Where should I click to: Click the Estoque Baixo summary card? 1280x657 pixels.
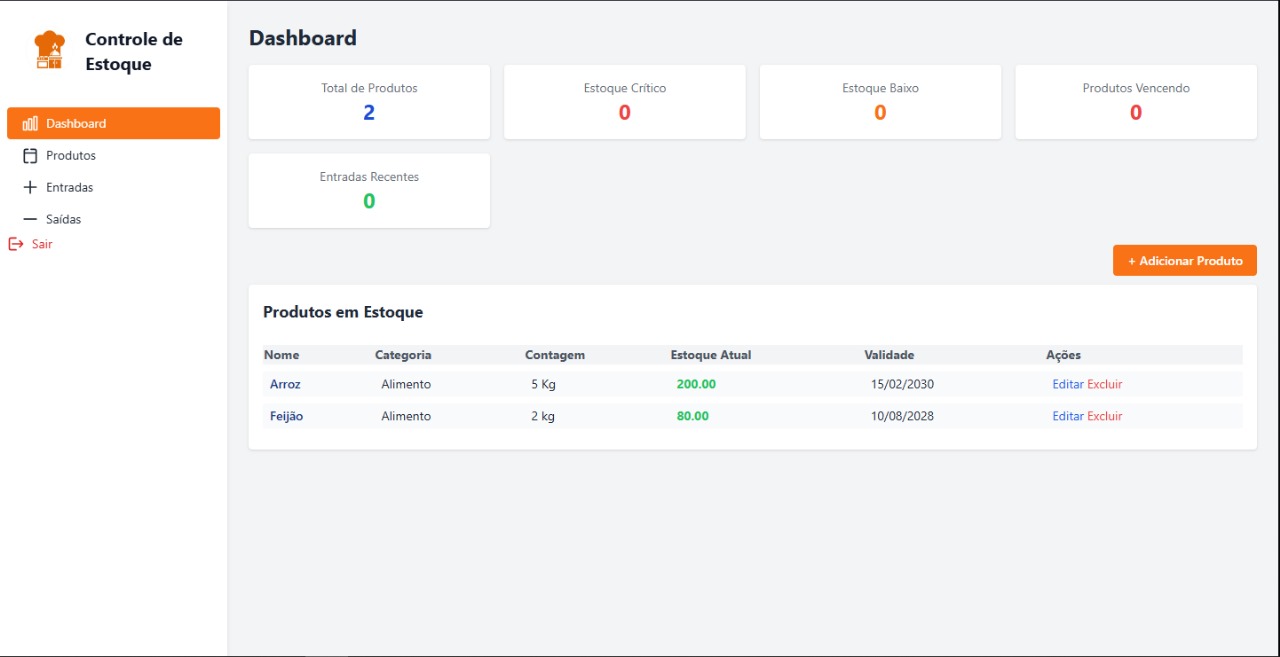pyautogui.click(x=880, y=102)
